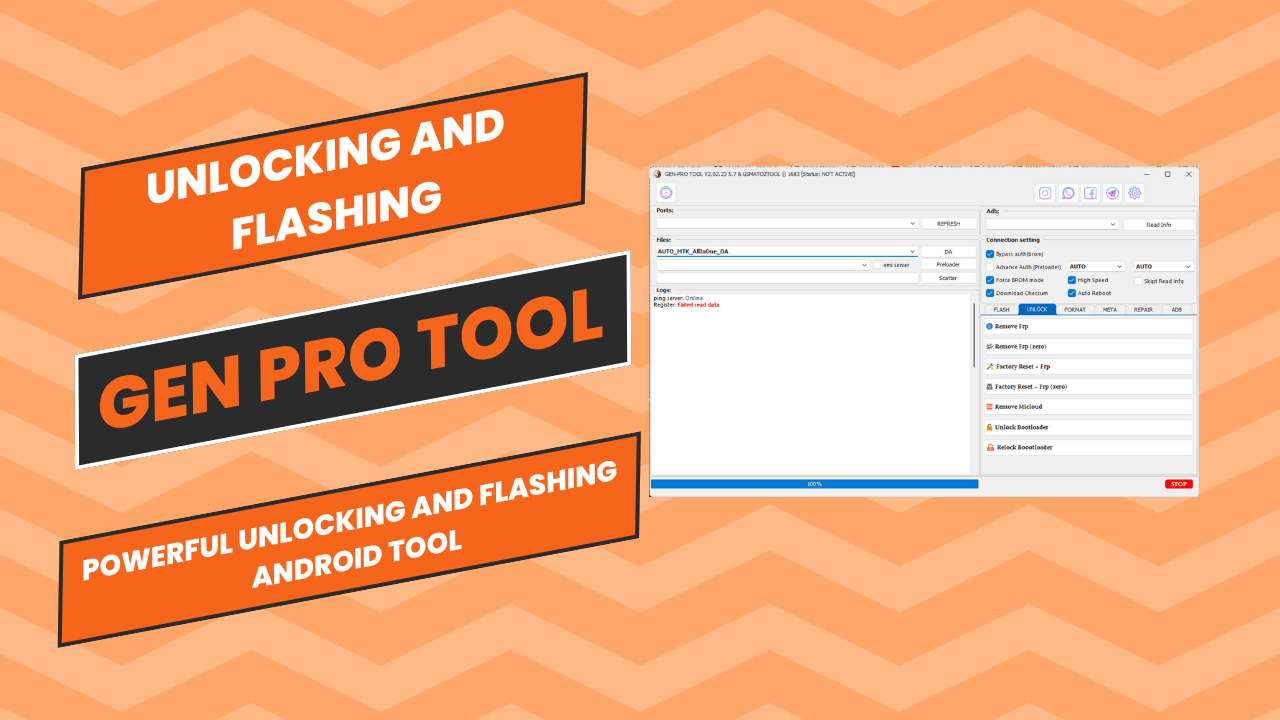Run Factory Reset + Frp
Viewport: 1280px width, 720px height.
pyautogui.click(x=1088, y=366)
